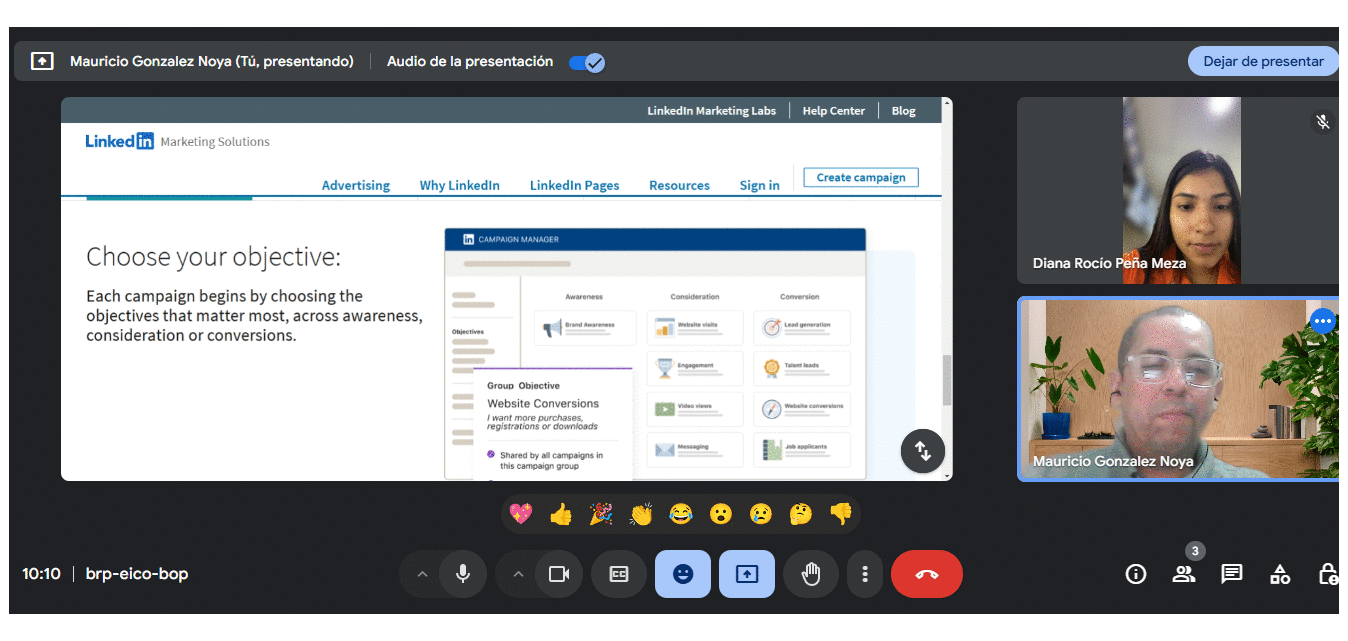The image size is (1348, 641).
Task: Send the party popper reaction
Action: point(601,514)
